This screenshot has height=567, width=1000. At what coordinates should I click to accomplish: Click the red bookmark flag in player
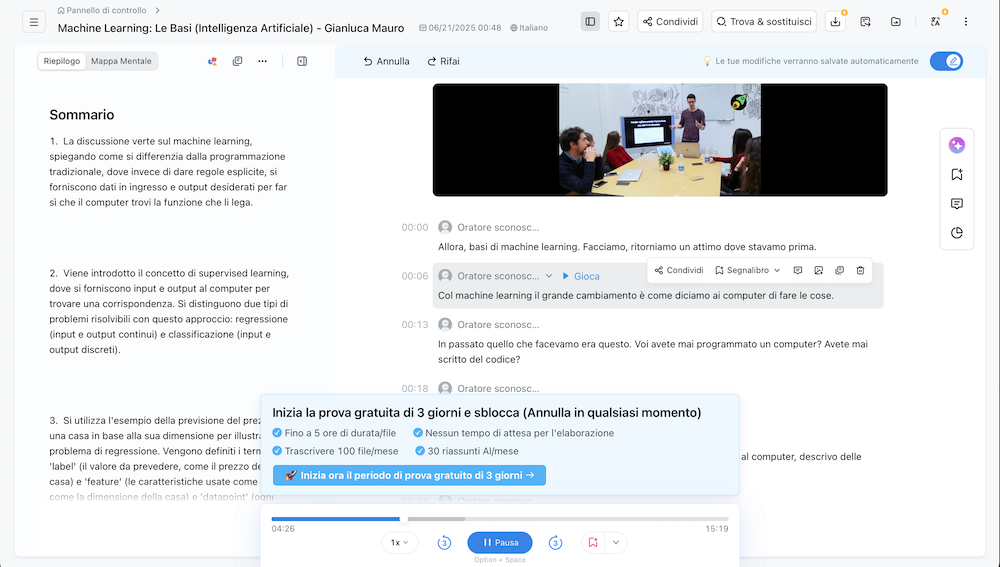click(593, 543)
